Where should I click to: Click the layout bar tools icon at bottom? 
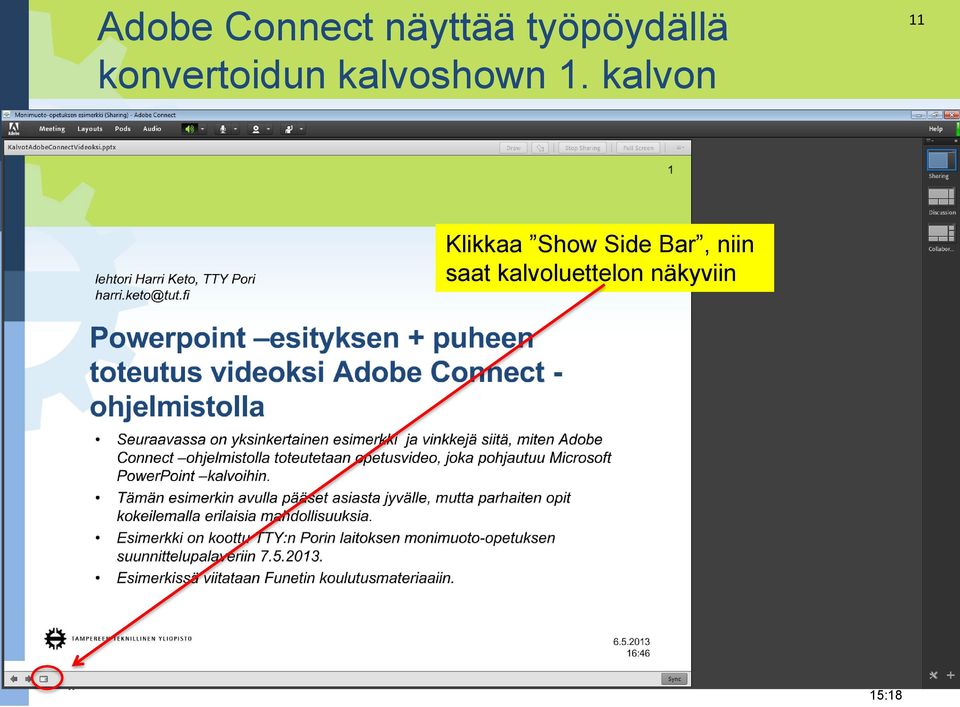[933, 675]
